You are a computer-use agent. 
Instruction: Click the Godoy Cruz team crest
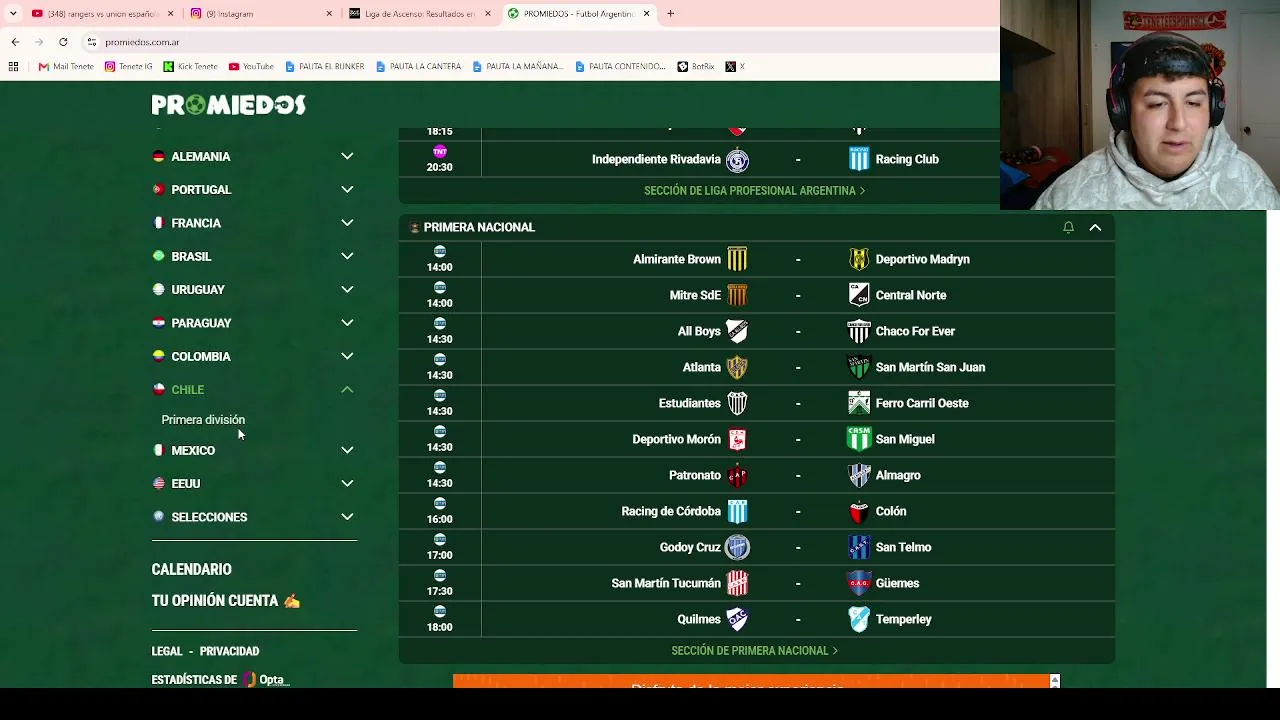[x=737, y=547]
